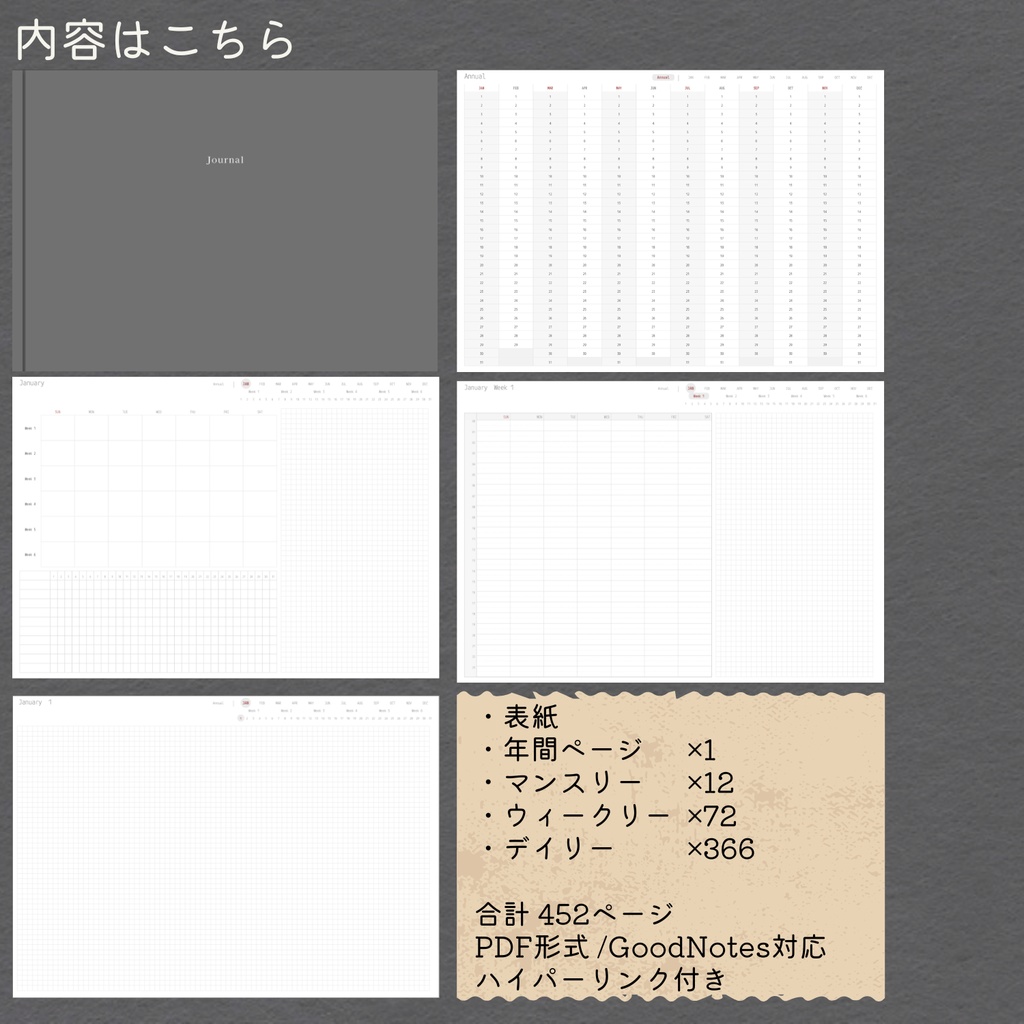Click the Week 6 row label on monthly page

tap(30, 554)
